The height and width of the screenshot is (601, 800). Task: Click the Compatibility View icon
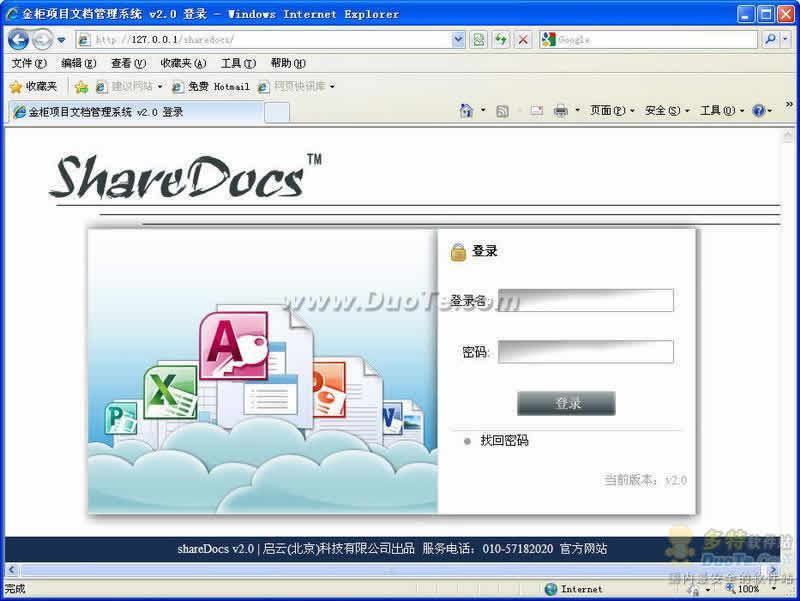pyautogui.click(x=479, y=39)
